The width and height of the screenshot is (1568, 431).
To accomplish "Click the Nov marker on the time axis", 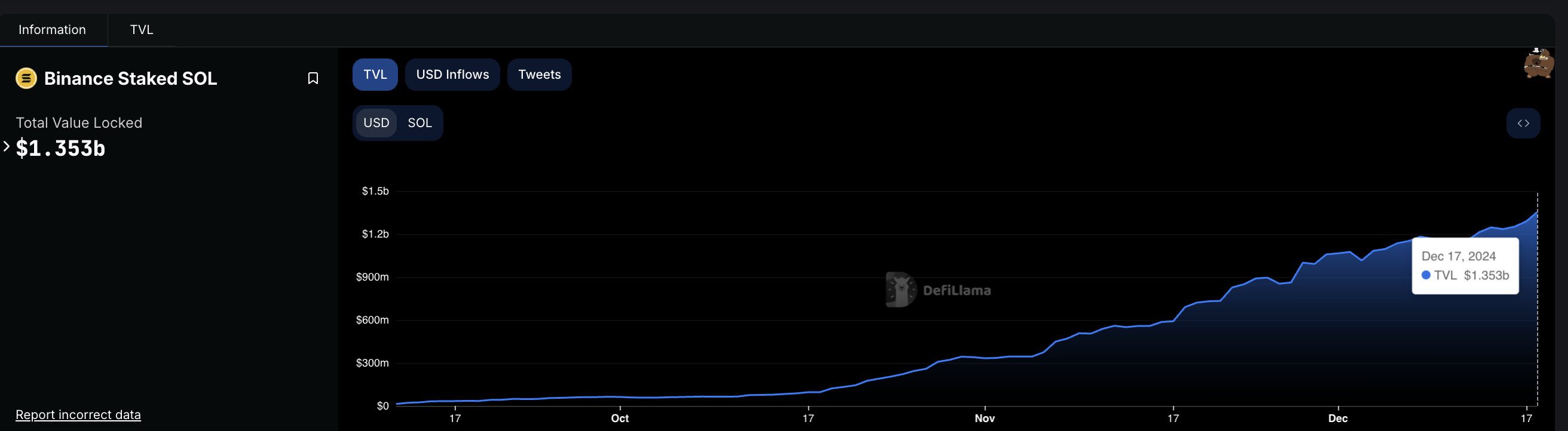I will click(984, 418).
